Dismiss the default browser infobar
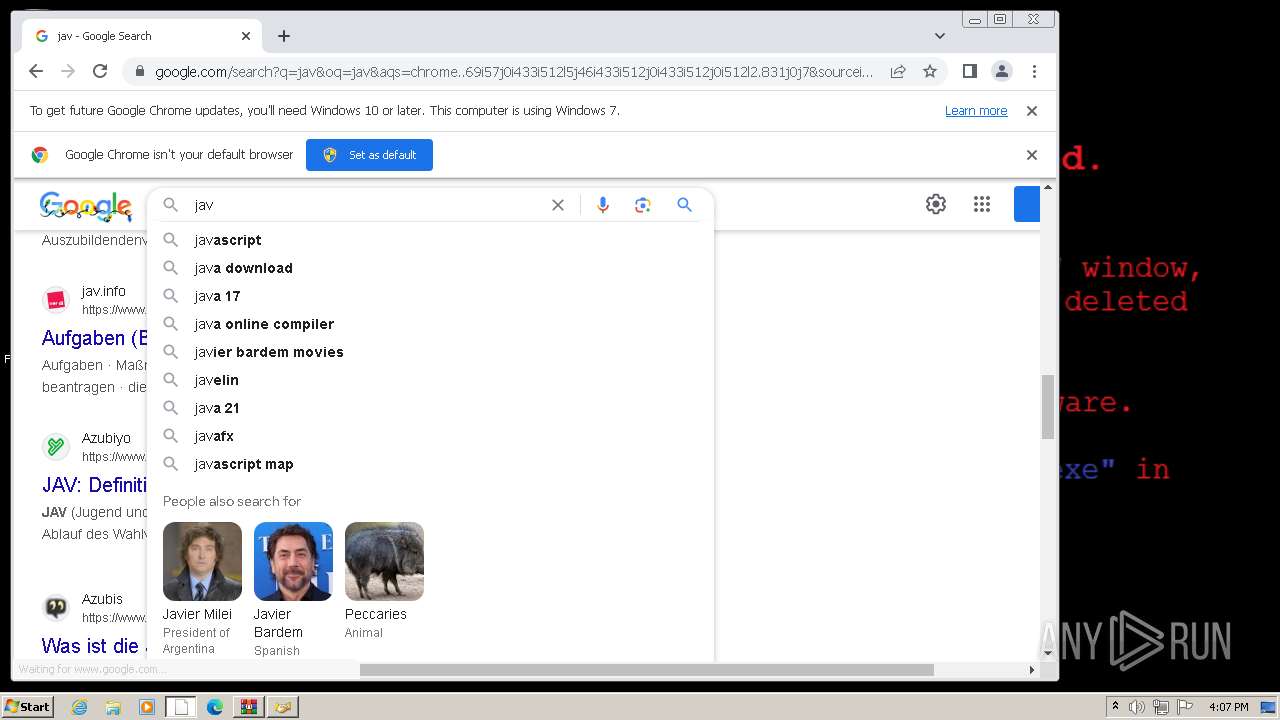The image size is (1280, 720). (x=1032, y=155)
